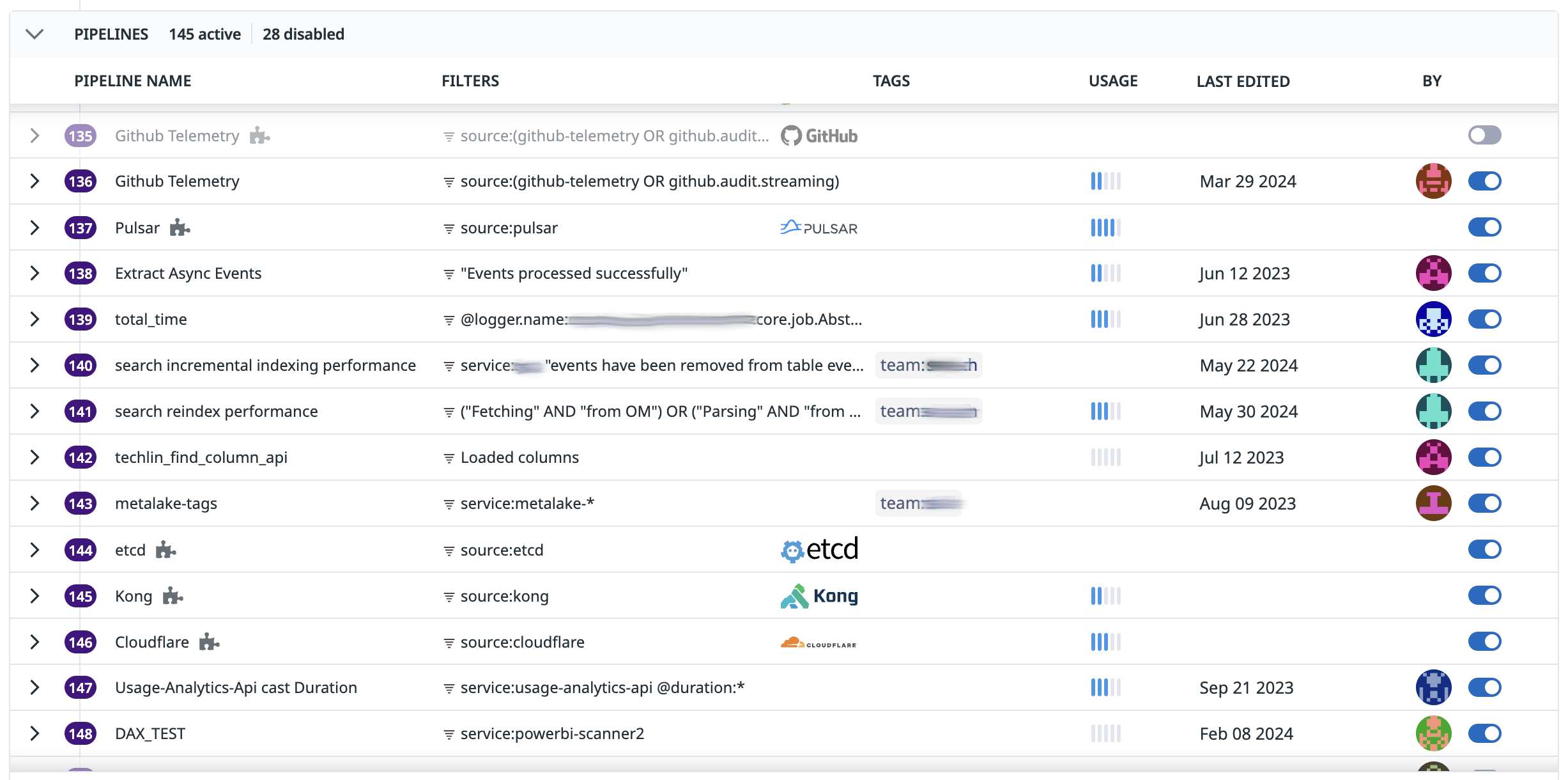Open the Usage-Analytics-Api cast Duration pipeline
The height and width of the screenshot is (780, 1568).
(236, 687)
